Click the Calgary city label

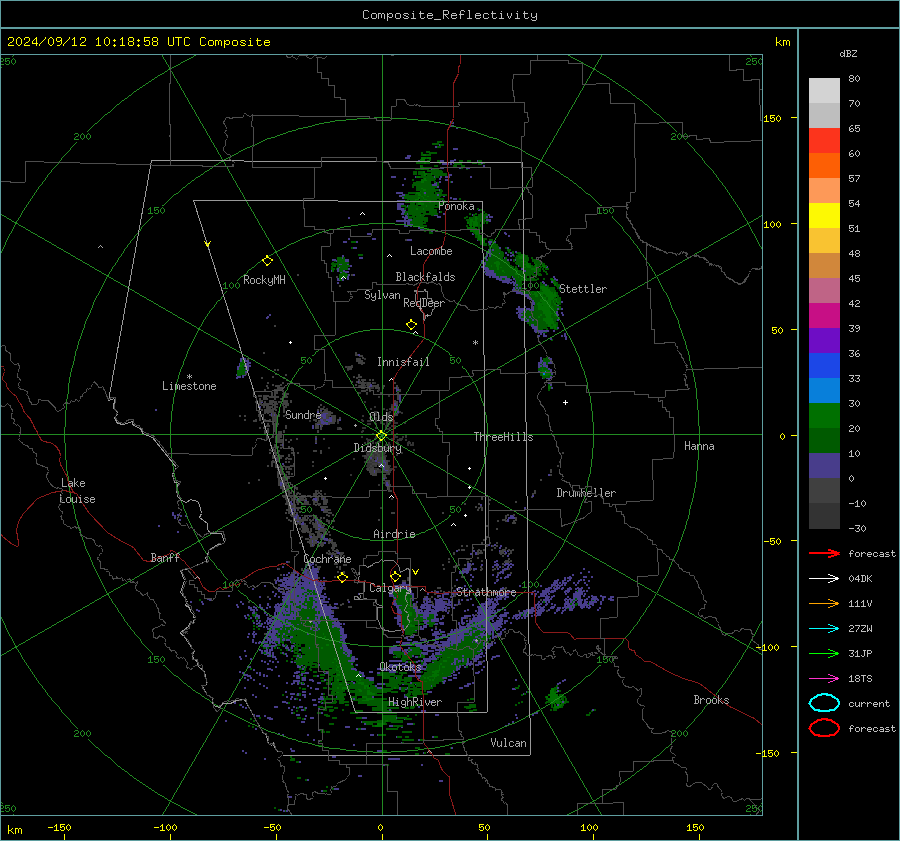coord(390,588)
